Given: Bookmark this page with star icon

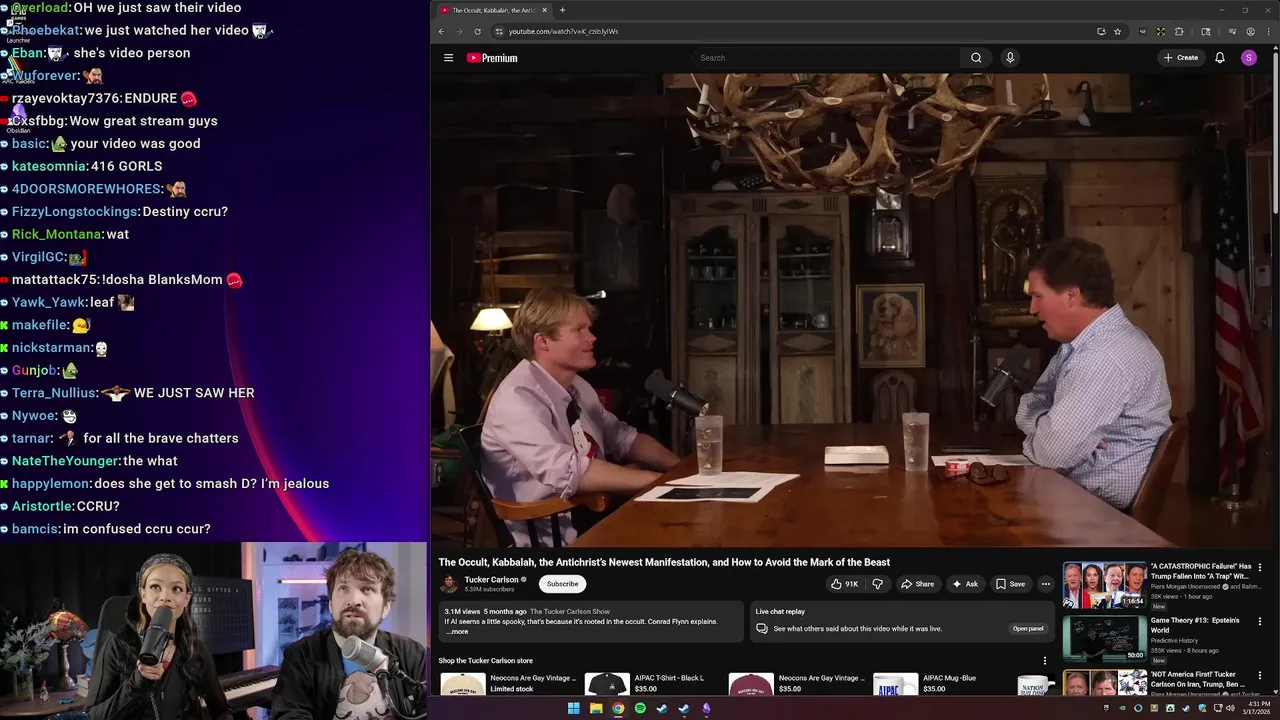Looking at the screenshot, I should [1117, 31].
